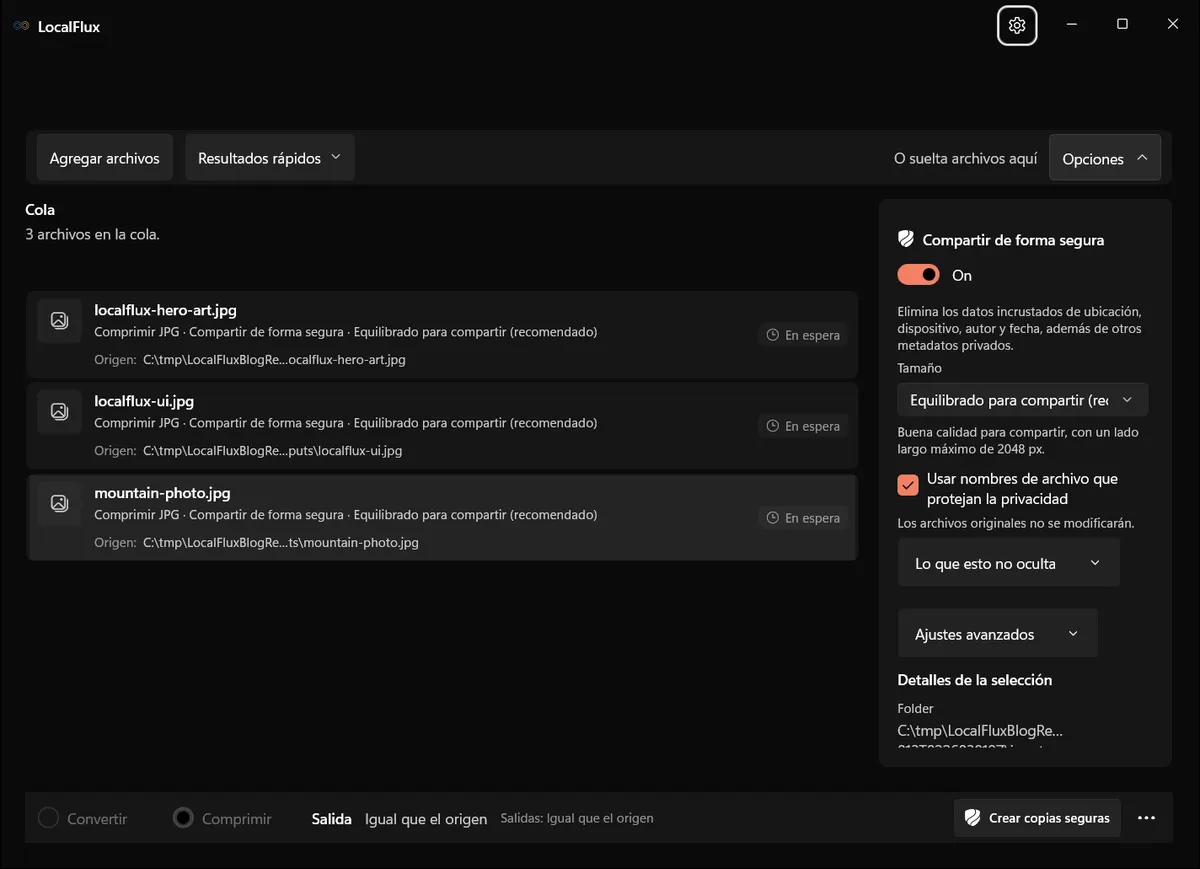Click 'Los archivos originales no se modificarán.' note
This screenshot has height=869, width=1200.
[x=1016, y=523]
